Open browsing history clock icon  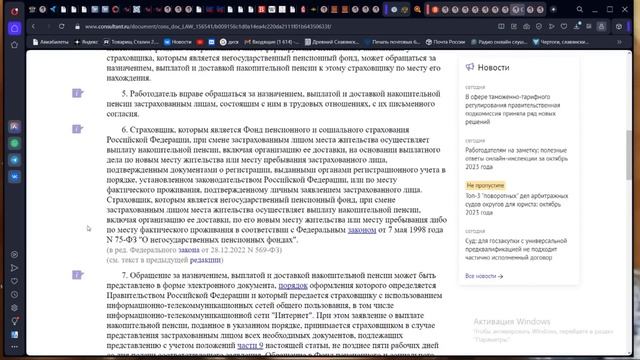pos(14,294)
